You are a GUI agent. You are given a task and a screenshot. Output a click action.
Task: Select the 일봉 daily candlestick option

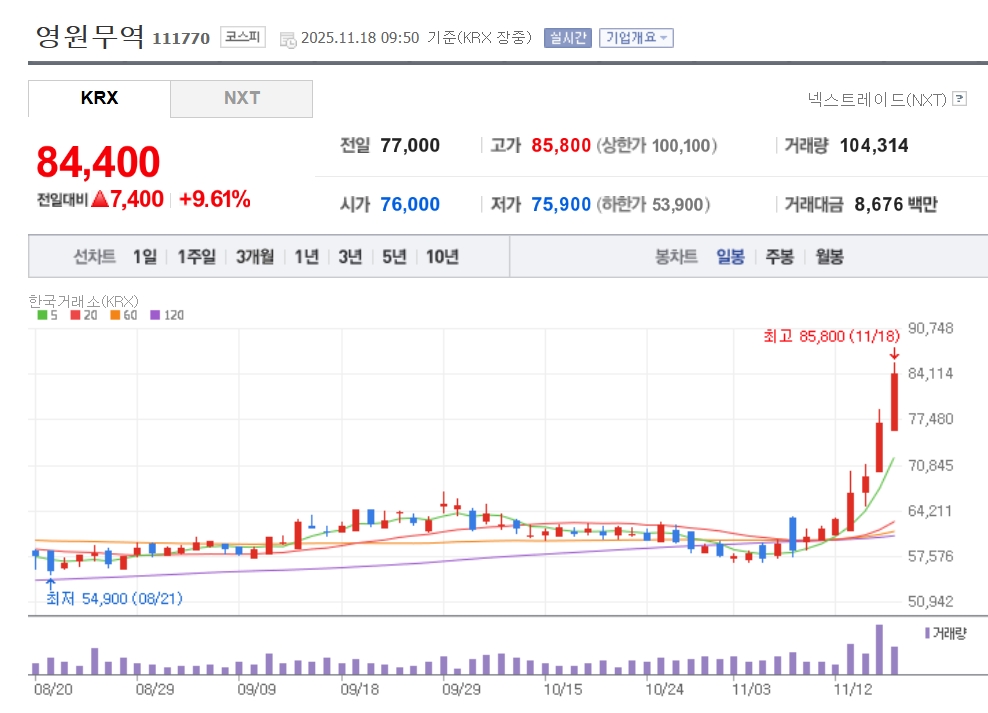pyautogui.click(x=730, y=257)
